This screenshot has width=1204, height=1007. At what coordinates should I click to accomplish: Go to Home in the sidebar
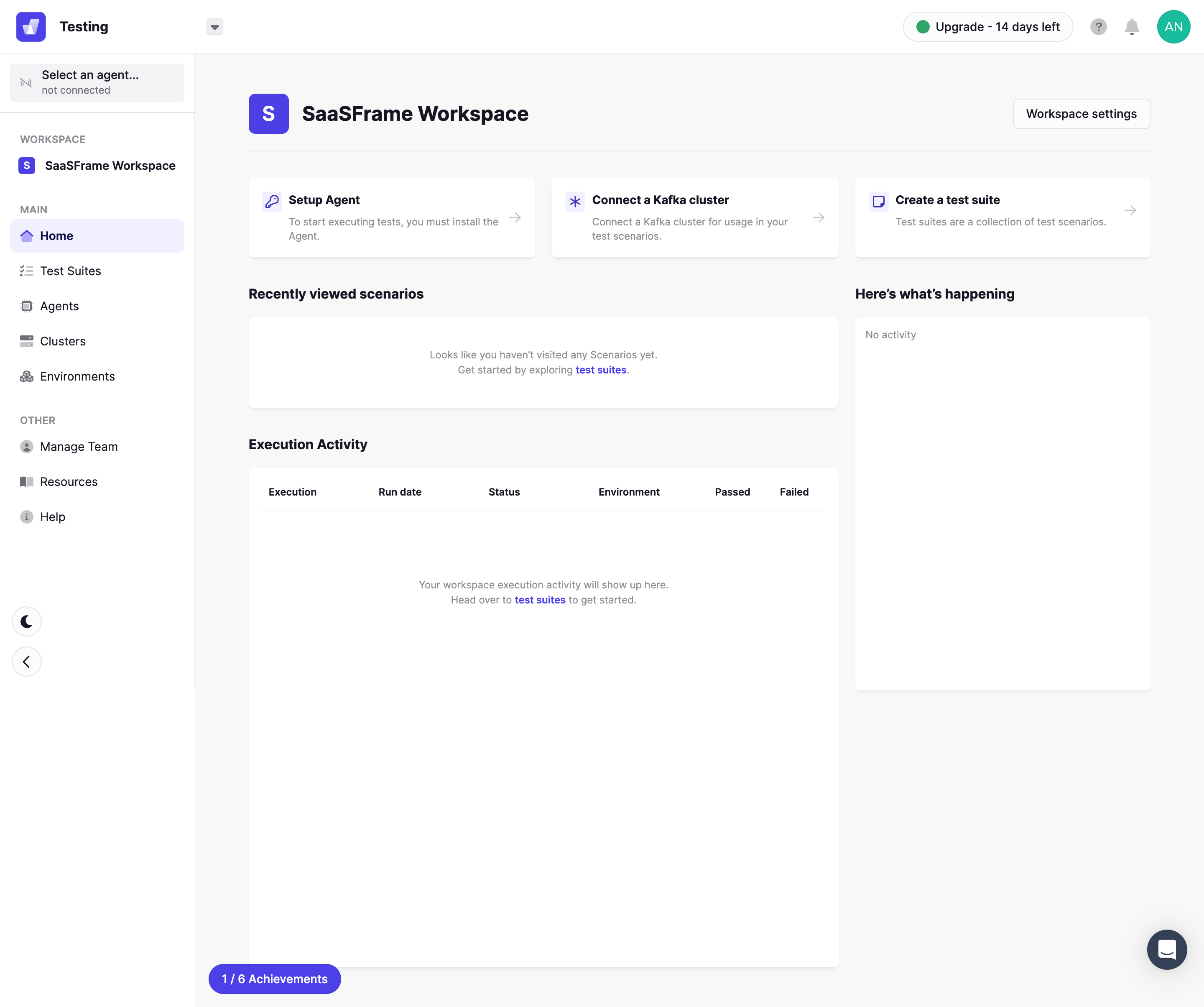pyautogui.click(x=97, y=236)
